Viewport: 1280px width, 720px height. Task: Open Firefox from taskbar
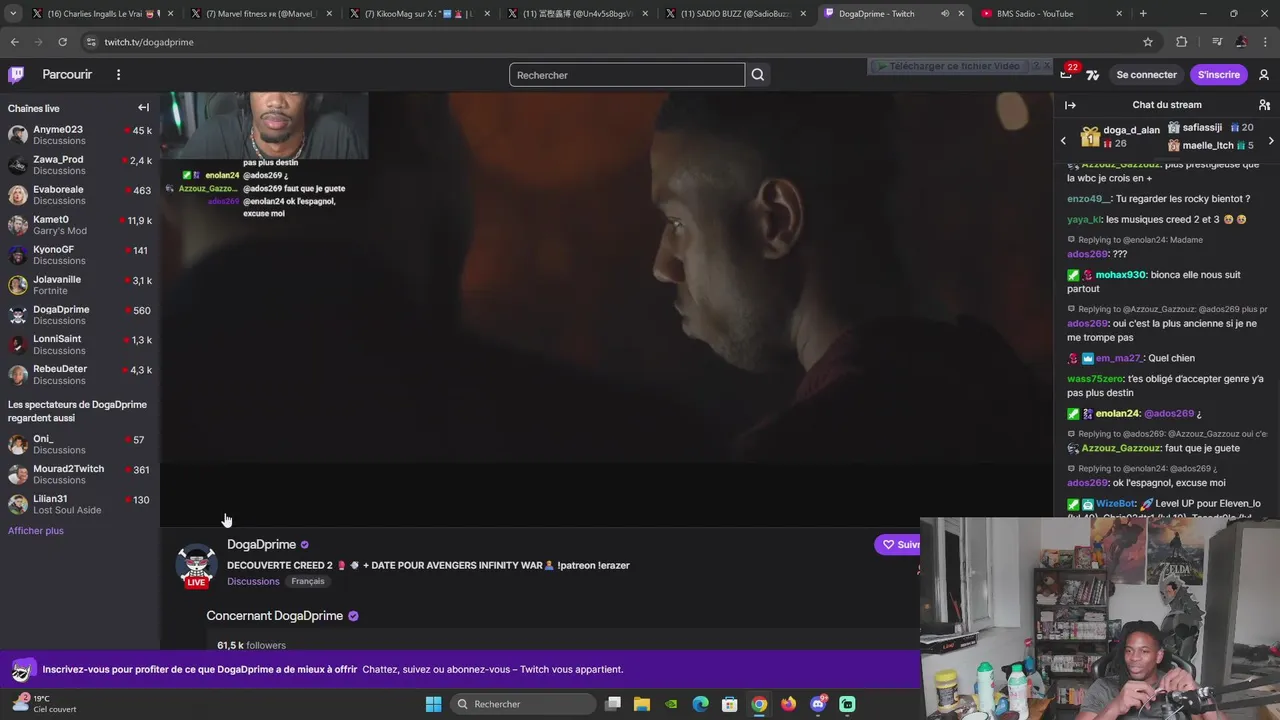pyautogui.click(x=788, y=704)
